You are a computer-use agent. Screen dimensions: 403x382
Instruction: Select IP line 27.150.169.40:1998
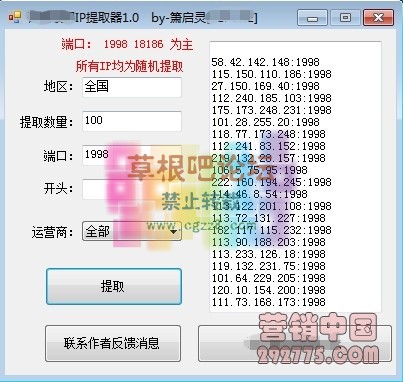point(265,86)
